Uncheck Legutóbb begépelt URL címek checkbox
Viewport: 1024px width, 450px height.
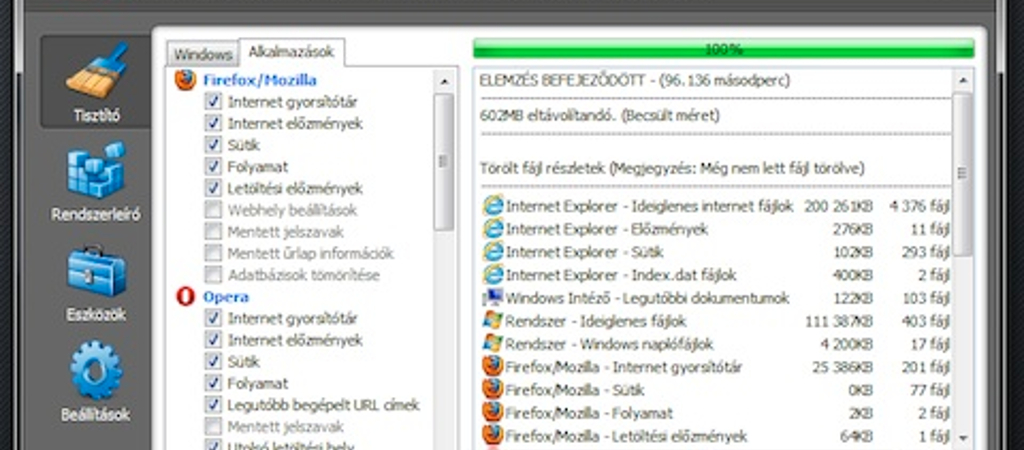213,405
